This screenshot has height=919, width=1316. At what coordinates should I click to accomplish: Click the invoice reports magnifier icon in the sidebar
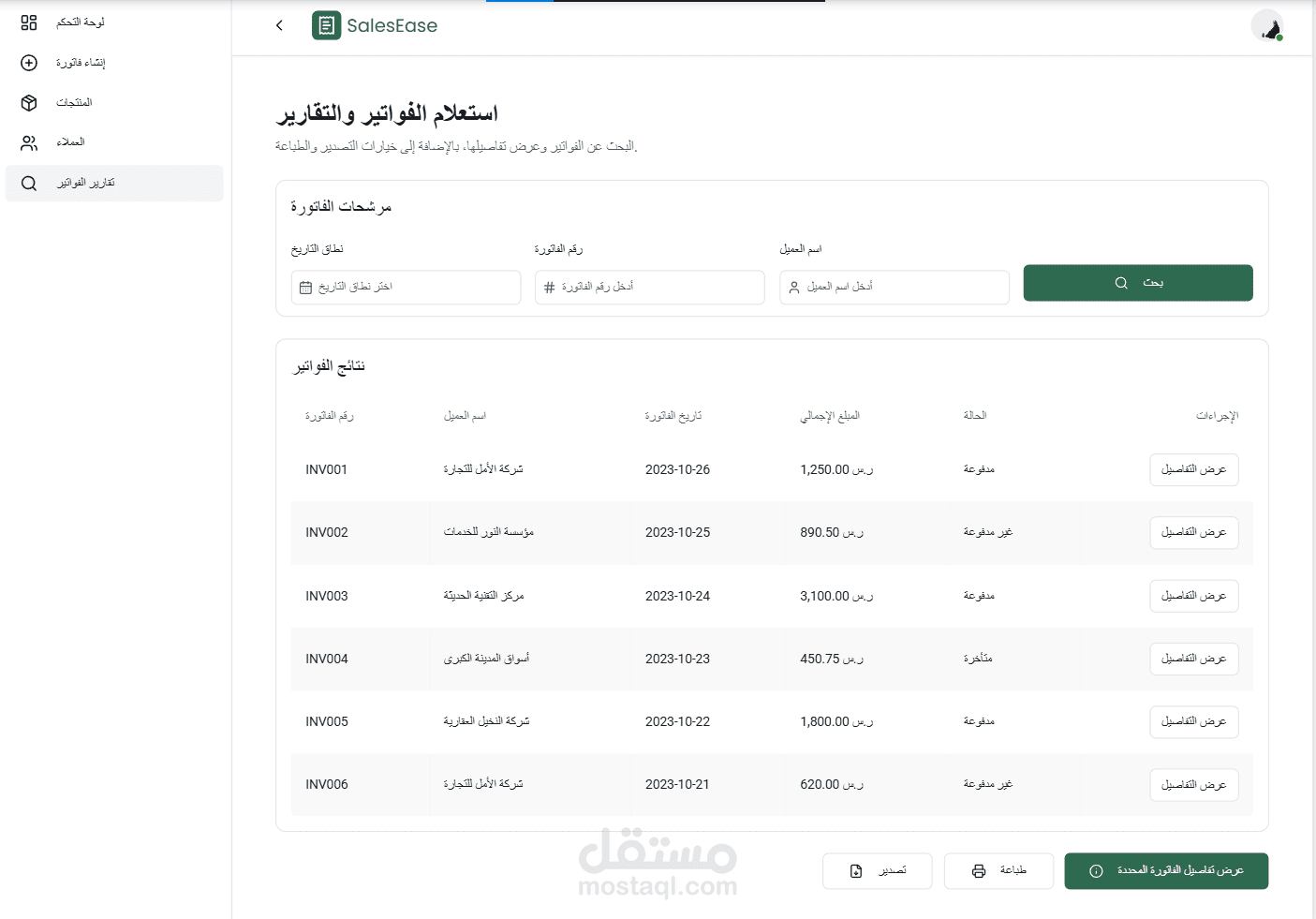tap(29, 184)
